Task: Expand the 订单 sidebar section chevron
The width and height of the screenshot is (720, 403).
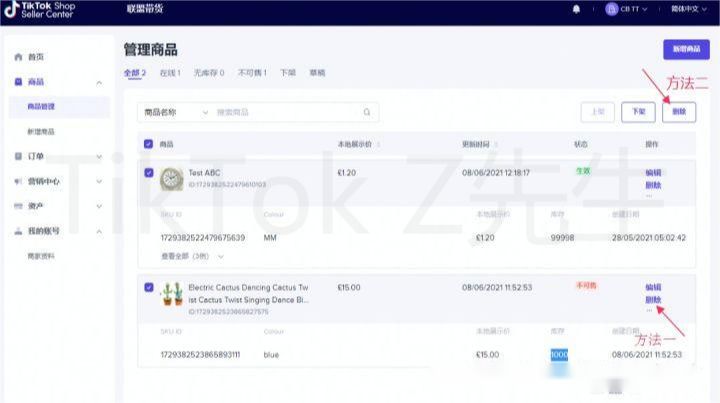Action: pos(99,157)
